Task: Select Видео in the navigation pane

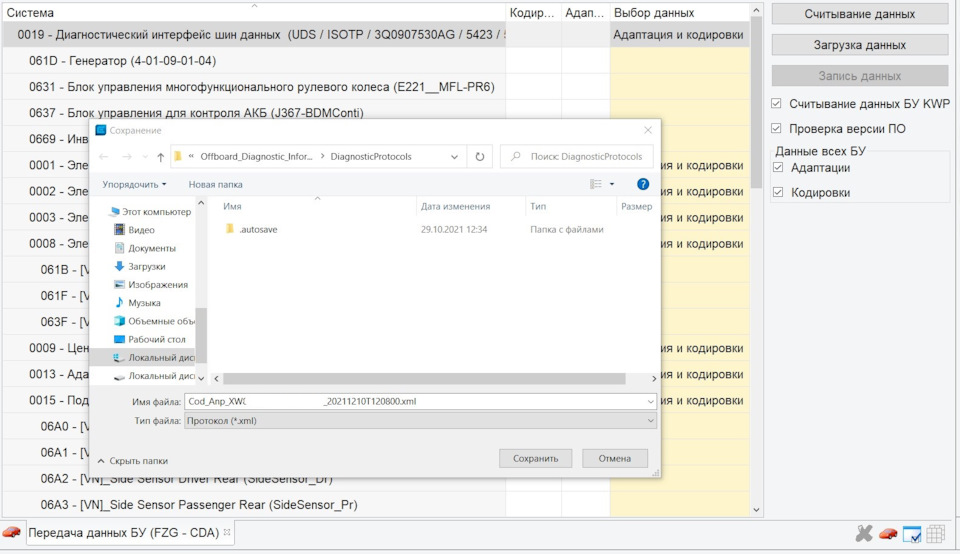Action: click(141, 230)
